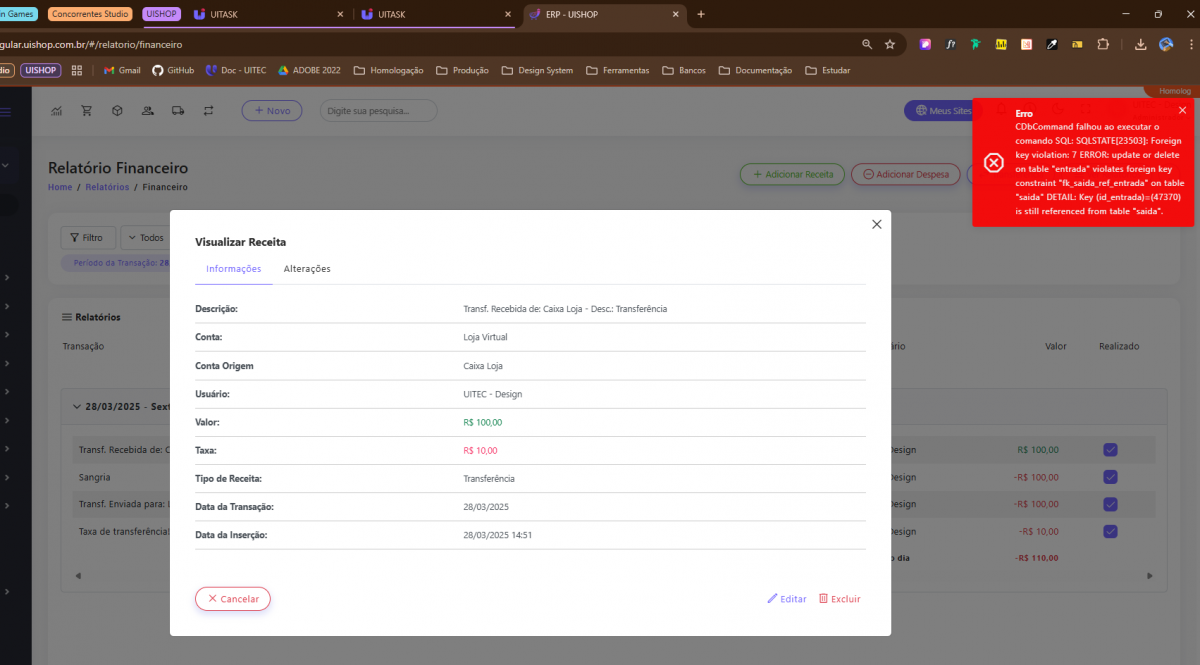1200x665 pixels.
Task: Open the Todos dropdown filter
Action: click(146, 238)
